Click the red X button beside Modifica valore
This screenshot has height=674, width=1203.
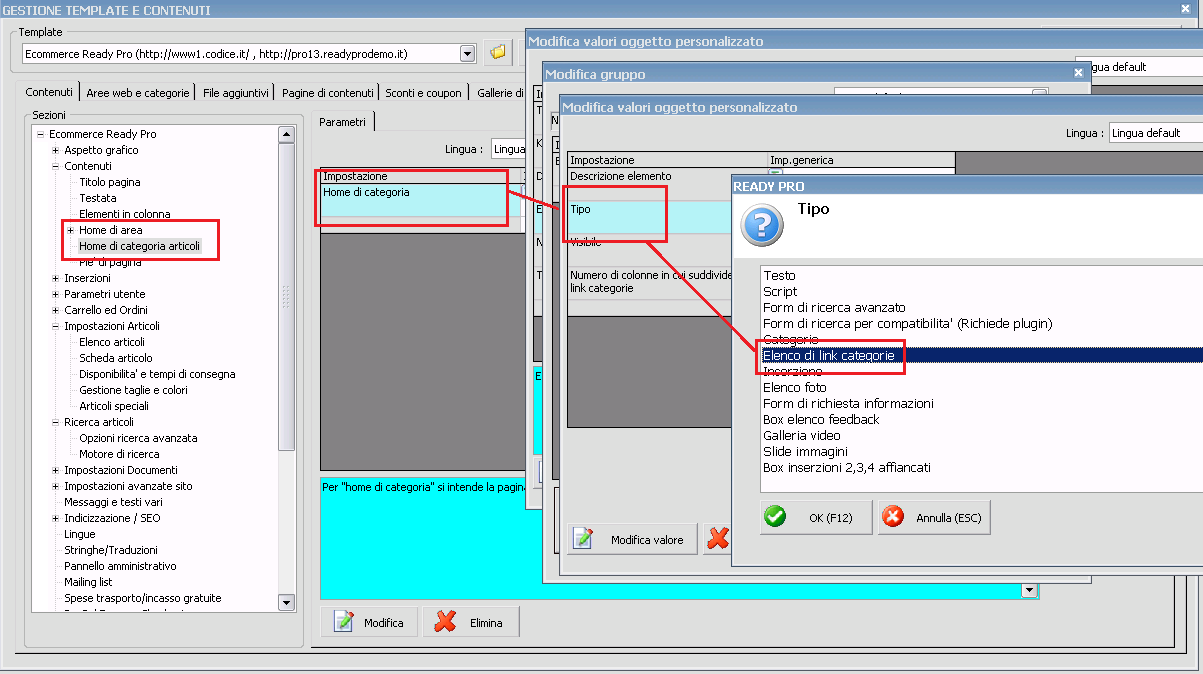click(717, 538)
